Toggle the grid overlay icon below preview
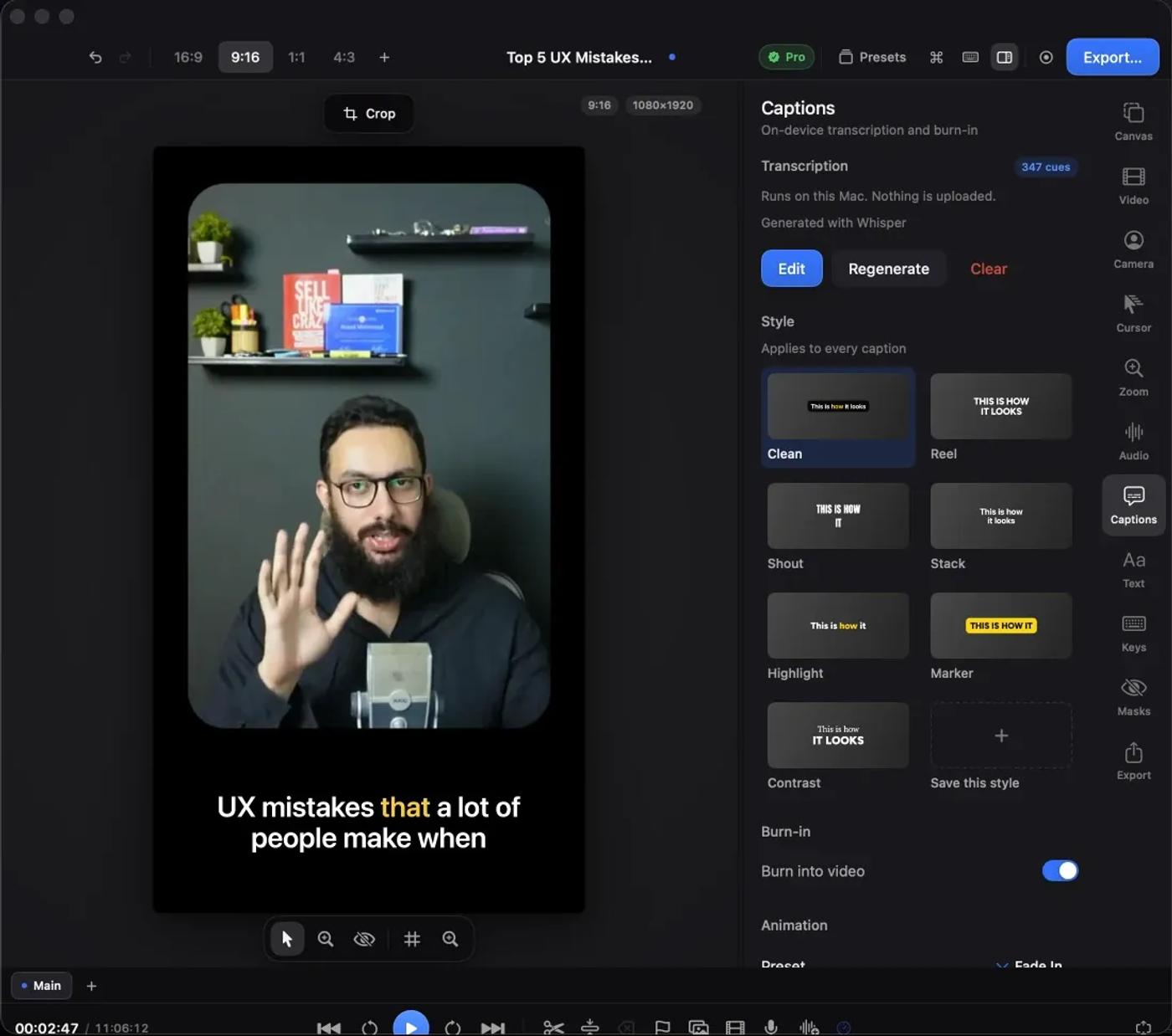1172x1036 pixels. tap(412, 939)
